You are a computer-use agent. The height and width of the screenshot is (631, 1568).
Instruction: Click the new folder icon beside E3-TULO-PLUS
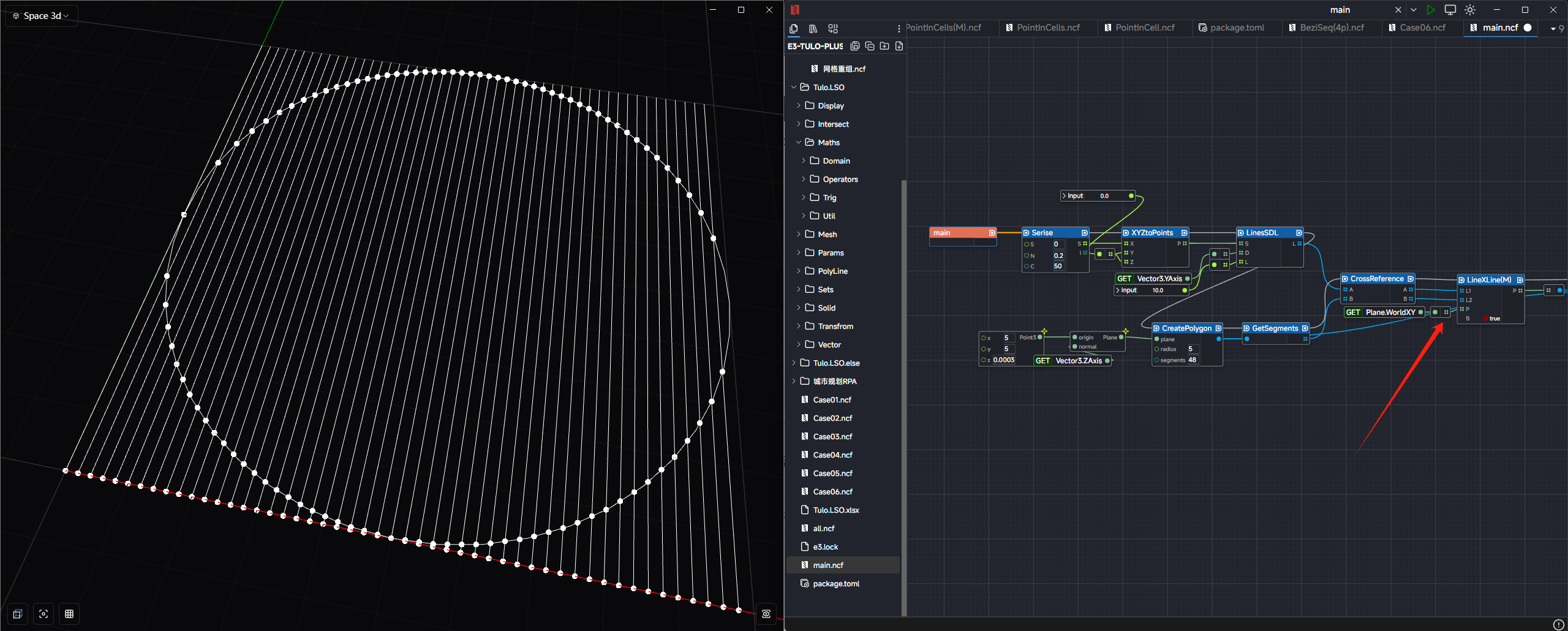click(884, 46)
